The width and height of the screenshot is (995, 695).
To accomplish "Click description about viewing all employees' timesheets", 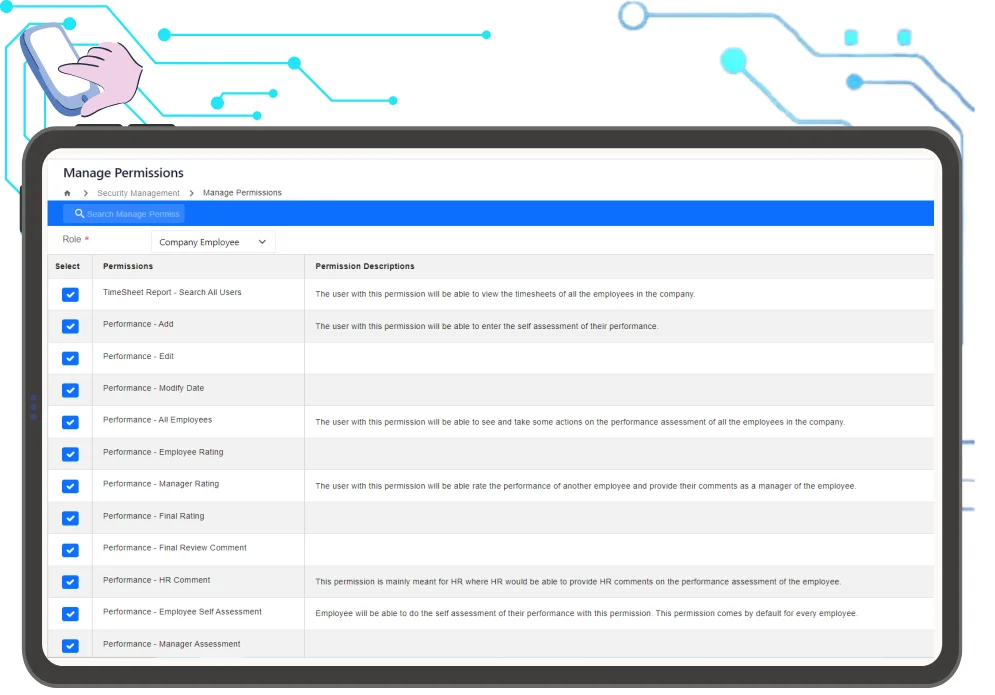I will coord(505,295).
